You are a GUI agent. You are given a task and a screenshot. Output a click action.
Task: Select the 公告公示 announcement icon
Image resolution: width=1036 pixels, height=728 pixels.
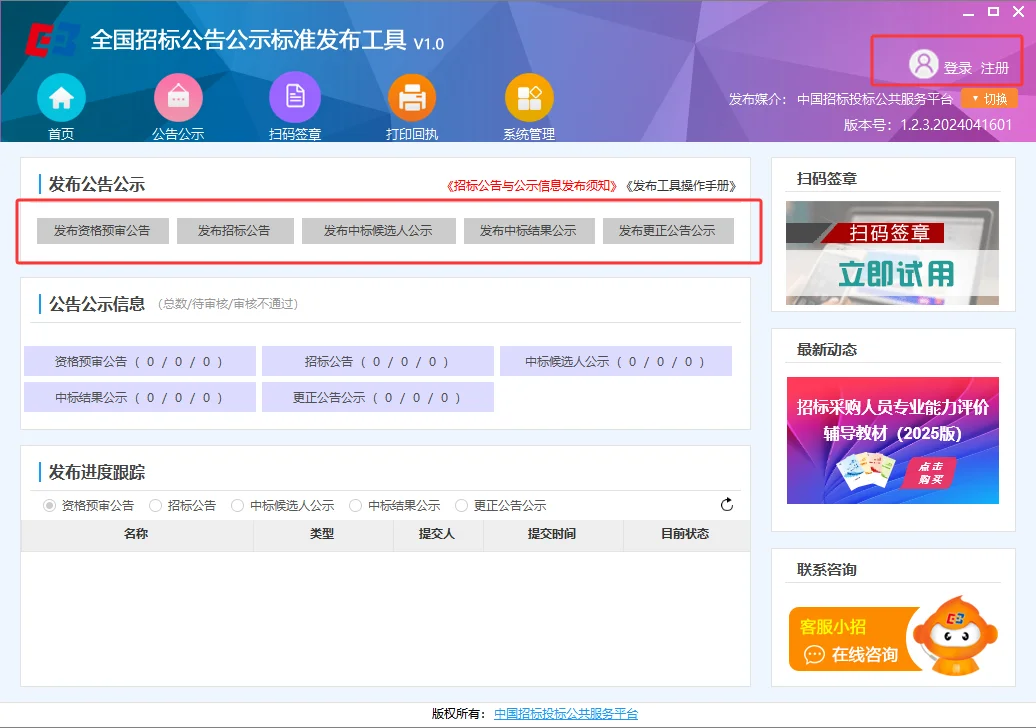pyautogui.click(x=177, y=96)
